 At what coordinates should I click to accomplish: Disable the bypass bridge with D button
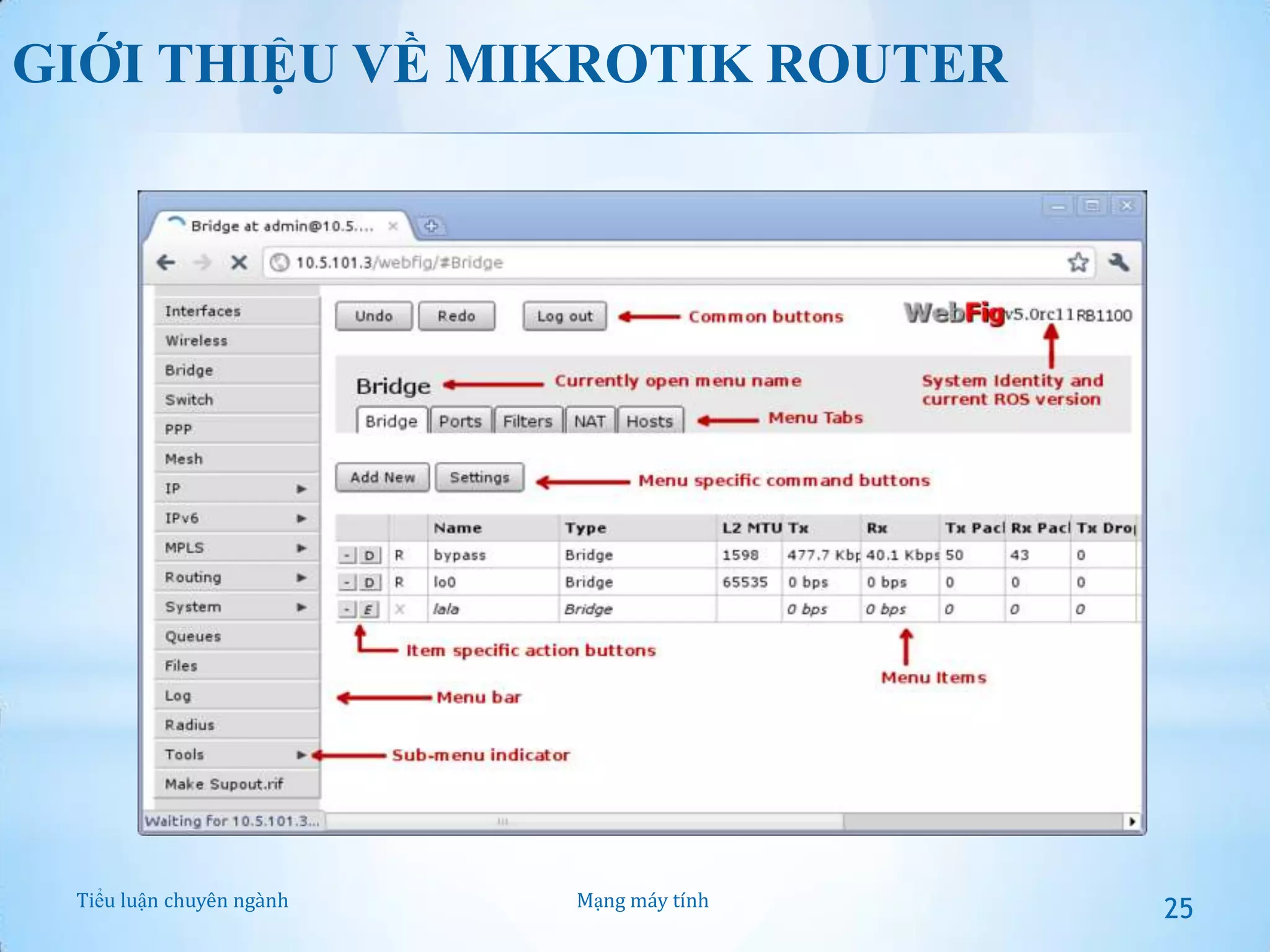[x=370, y=555]
